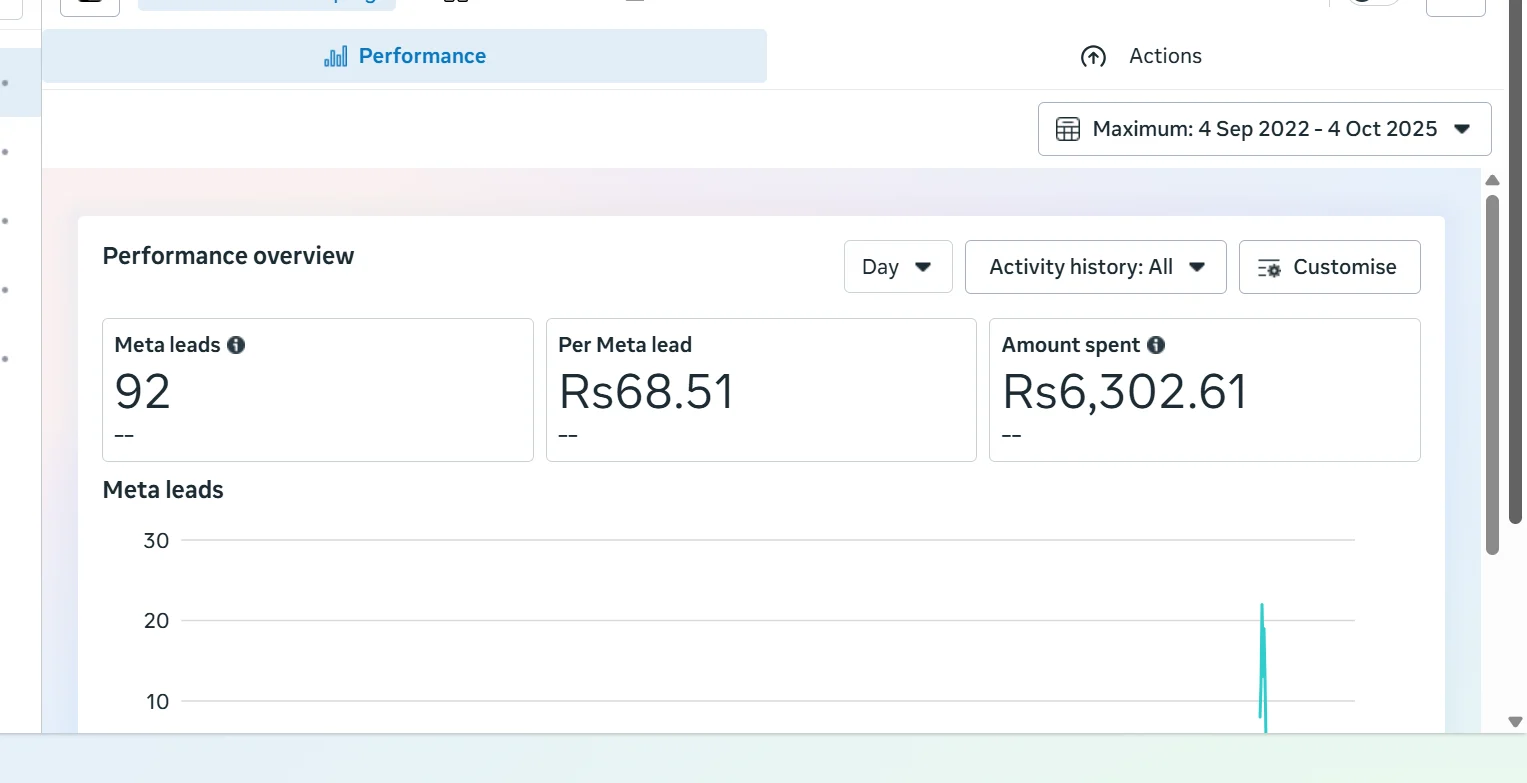The image size is (1527, 783).
Task: Click the calendar icon in the date range selector
Action: (x=1068, y=129)
